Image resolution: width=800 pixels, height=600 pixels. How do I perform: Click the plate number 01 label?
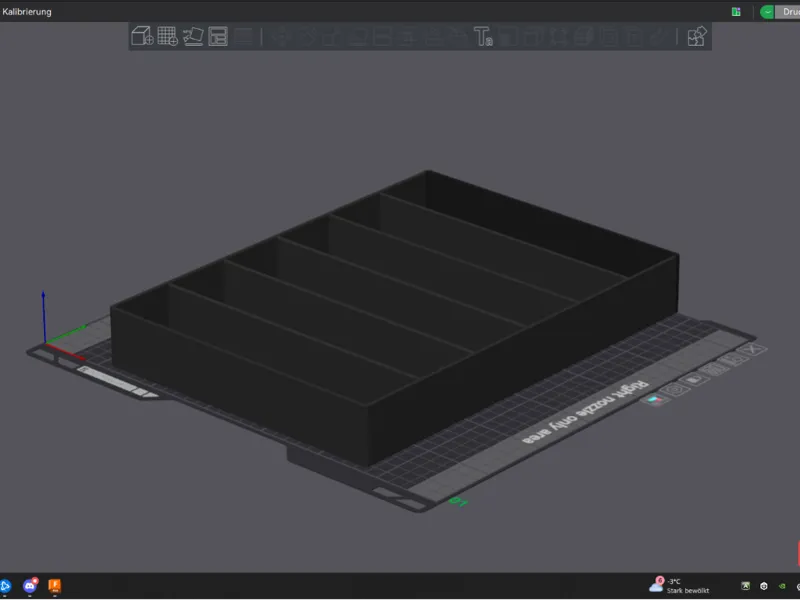458,502
